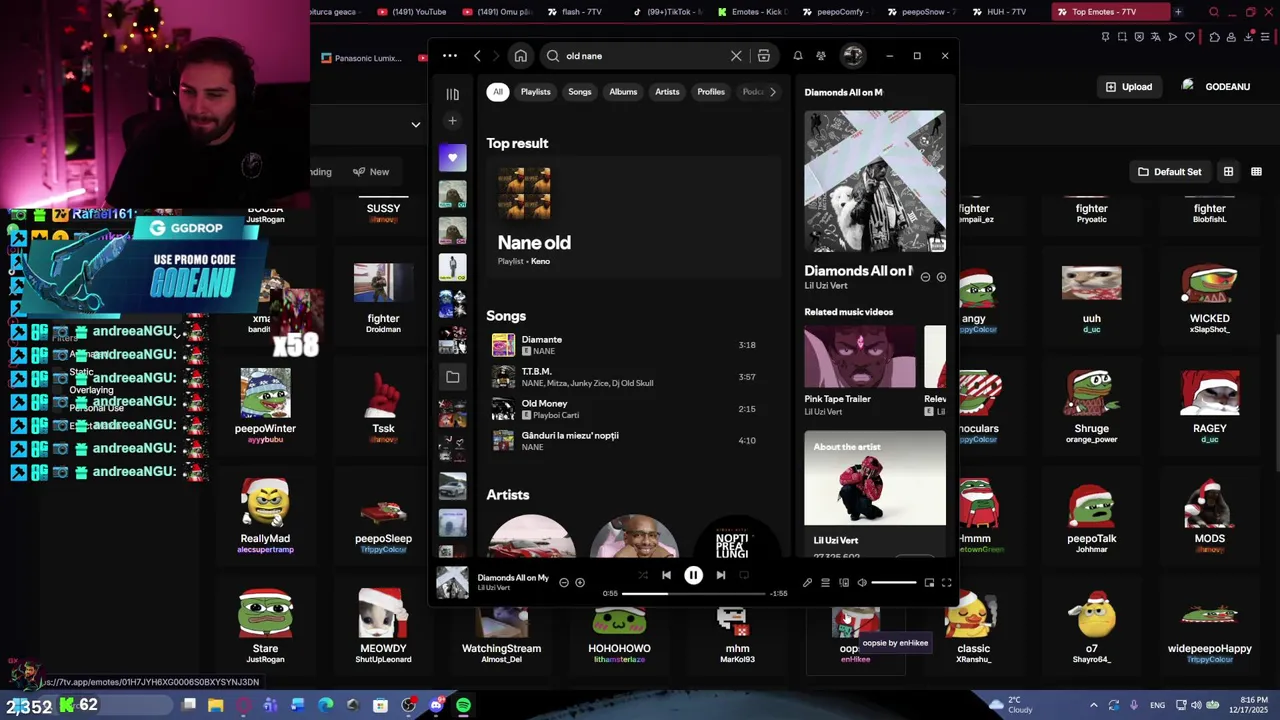Show more search filter chips arrow
1280x720 pixels.
pyautogui.click(x=772, y=92)
